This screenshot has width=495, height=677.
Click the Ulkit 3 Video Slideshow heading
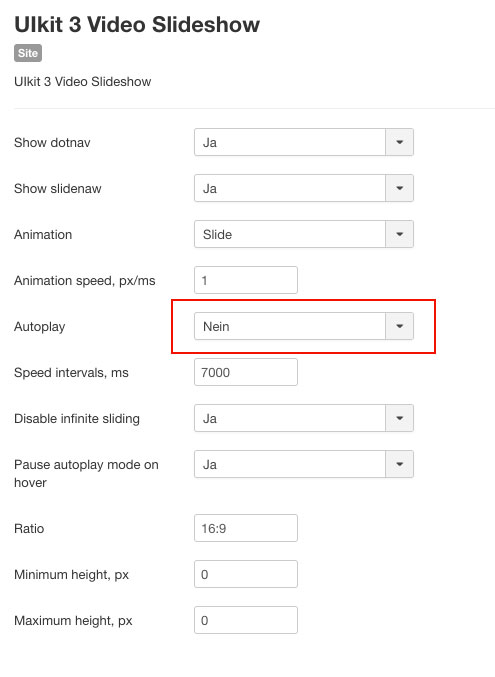137,24
